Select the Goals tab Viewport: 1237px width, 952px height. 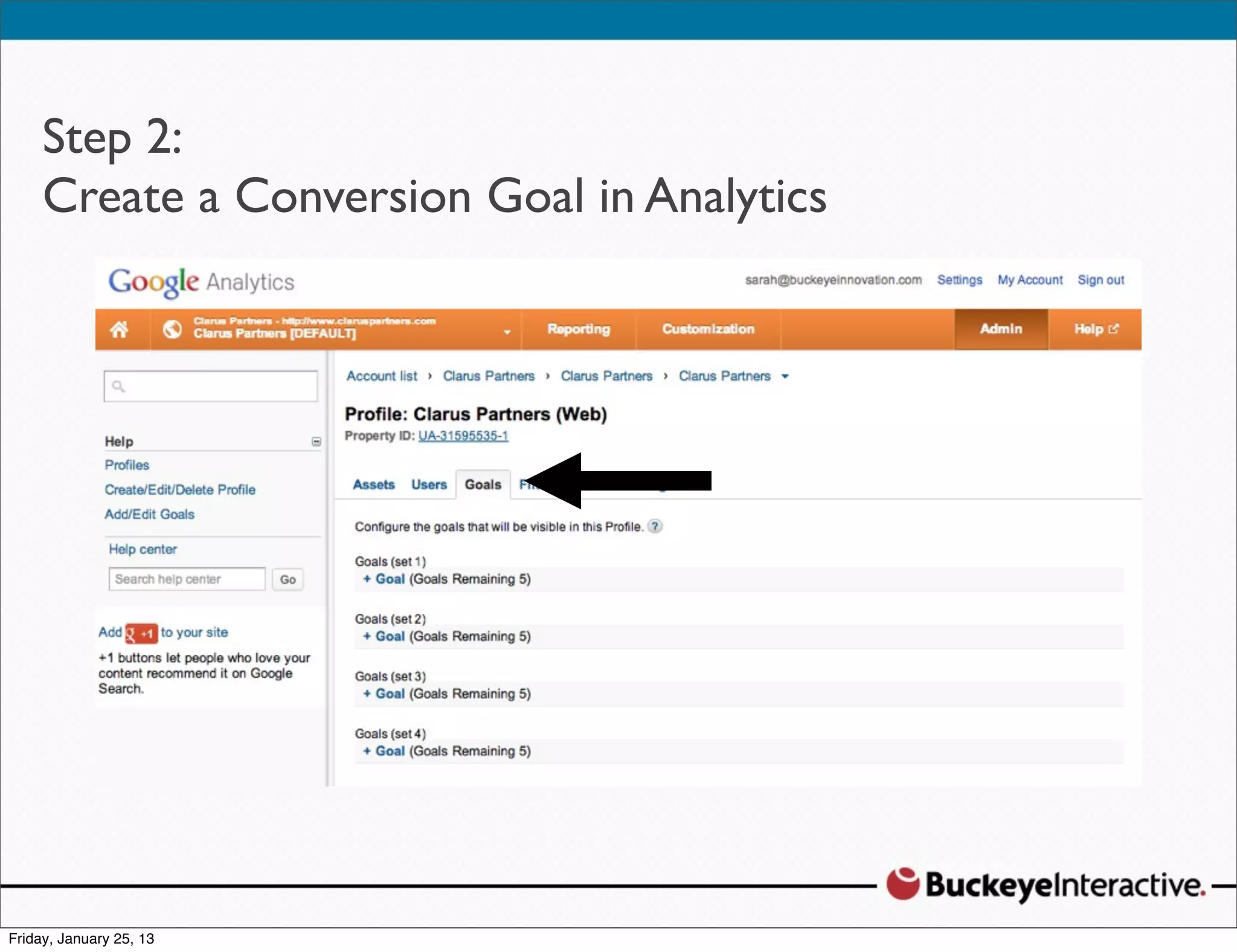click(x=483, y=484)
